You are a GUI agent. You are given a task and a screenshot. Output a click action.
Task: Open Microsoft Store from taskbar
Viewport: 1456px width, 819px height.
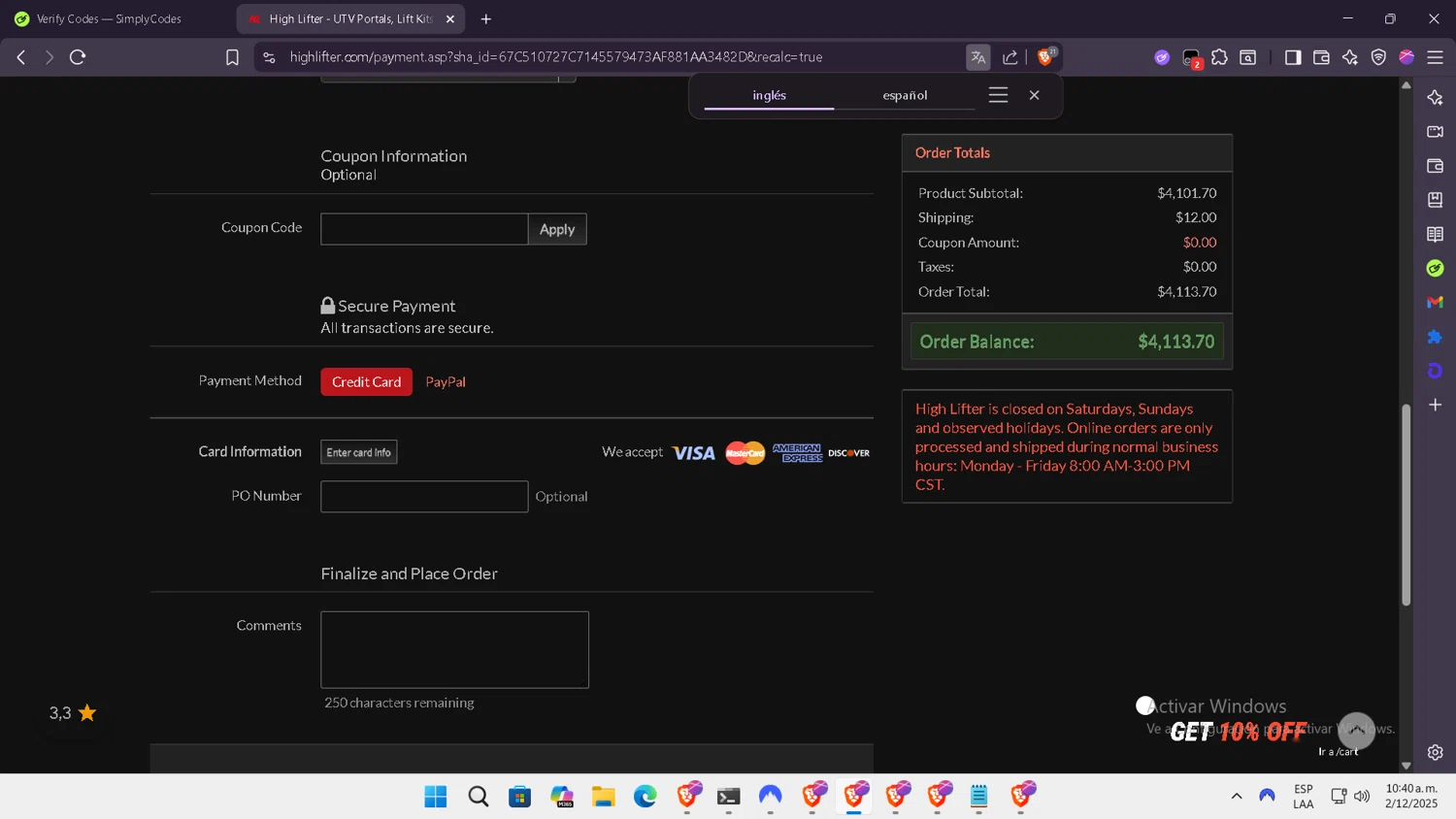[x=520, y=797]
